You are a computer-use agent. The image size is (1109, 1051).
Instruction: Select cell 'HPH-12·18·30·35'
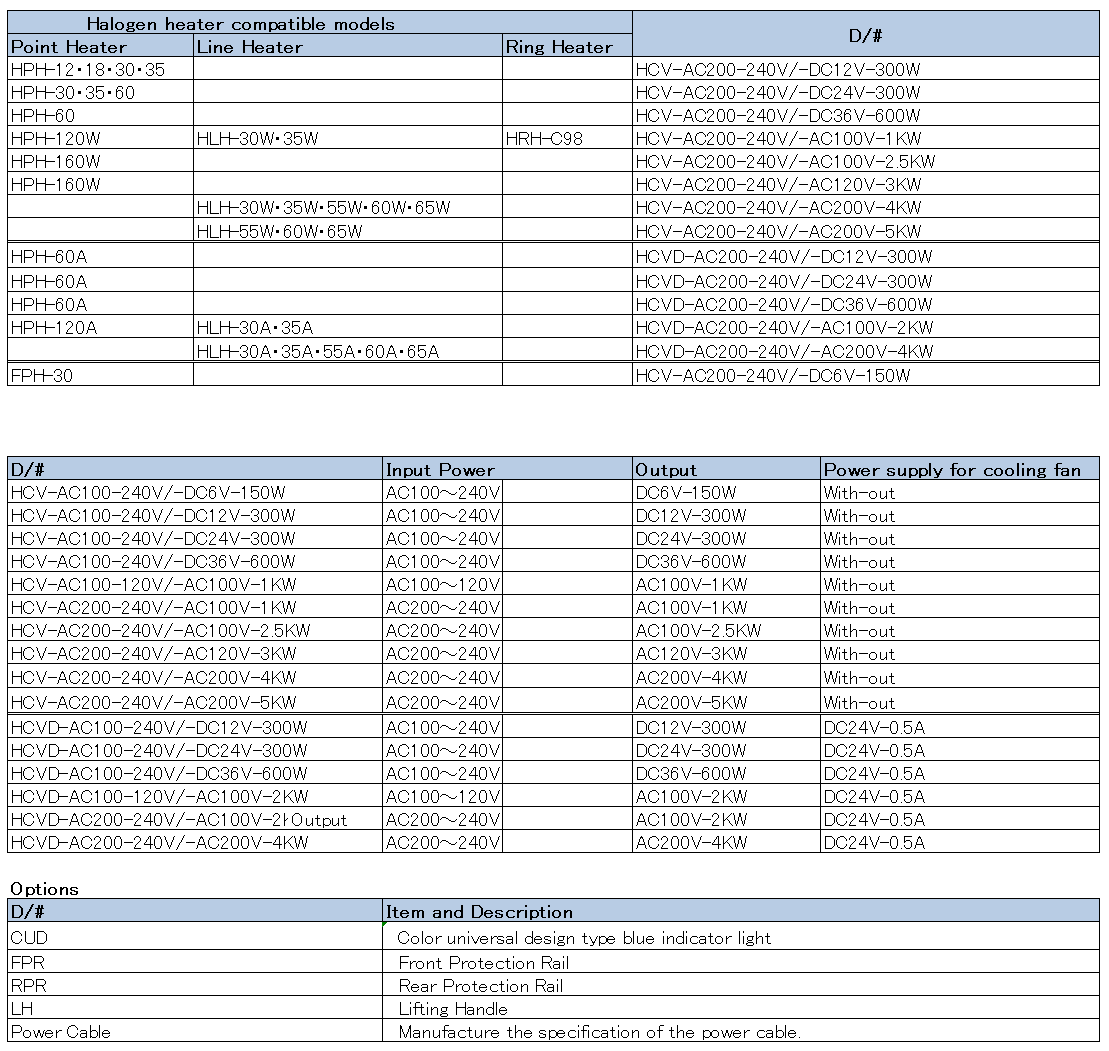(100, 69)
